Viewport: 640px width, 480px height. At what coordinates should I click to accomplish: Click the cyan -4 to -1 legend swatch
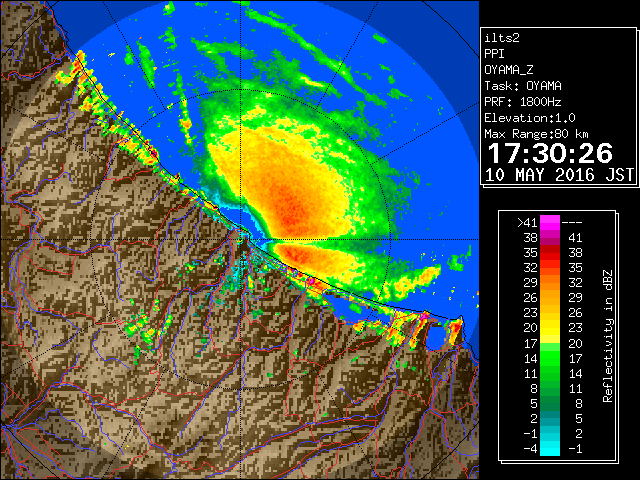[550, 448]
